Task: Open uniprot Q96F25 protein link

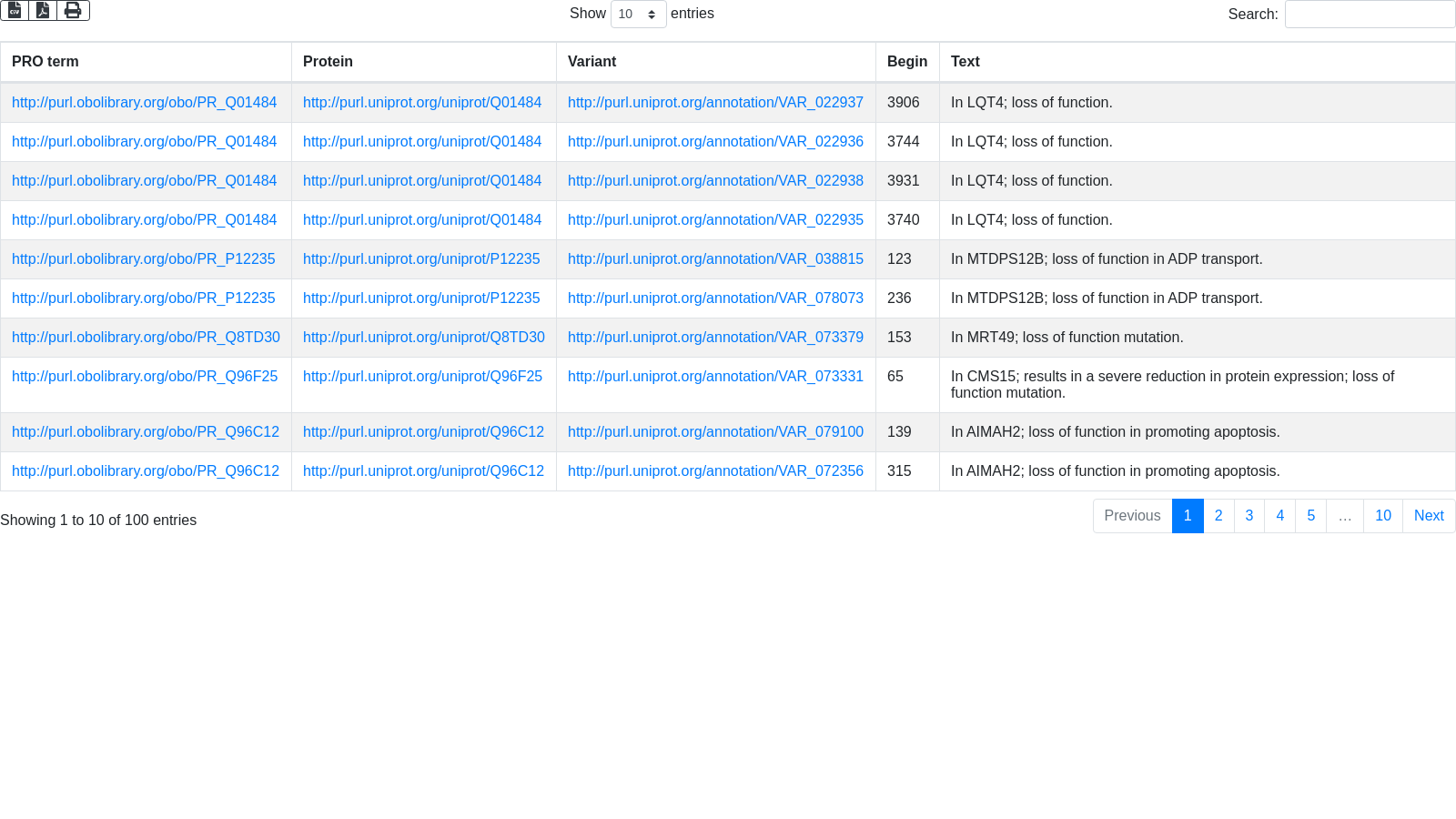Action: click(422, 377)
